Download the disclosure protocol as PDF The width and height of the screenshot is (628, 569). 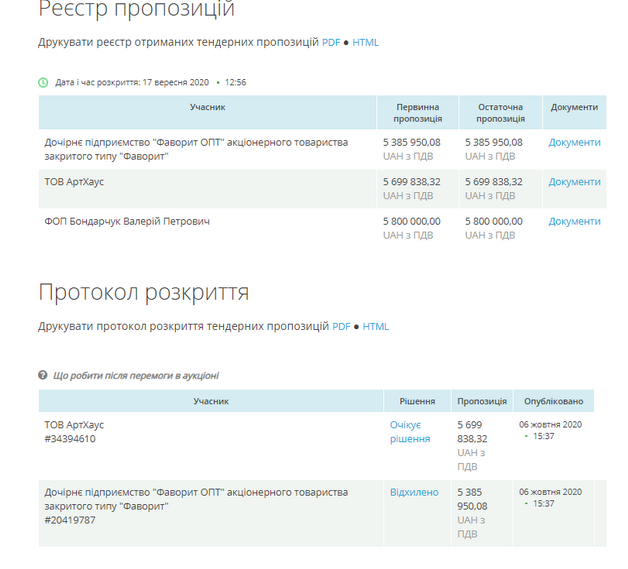pyautogui.click(x=341, y=327)
